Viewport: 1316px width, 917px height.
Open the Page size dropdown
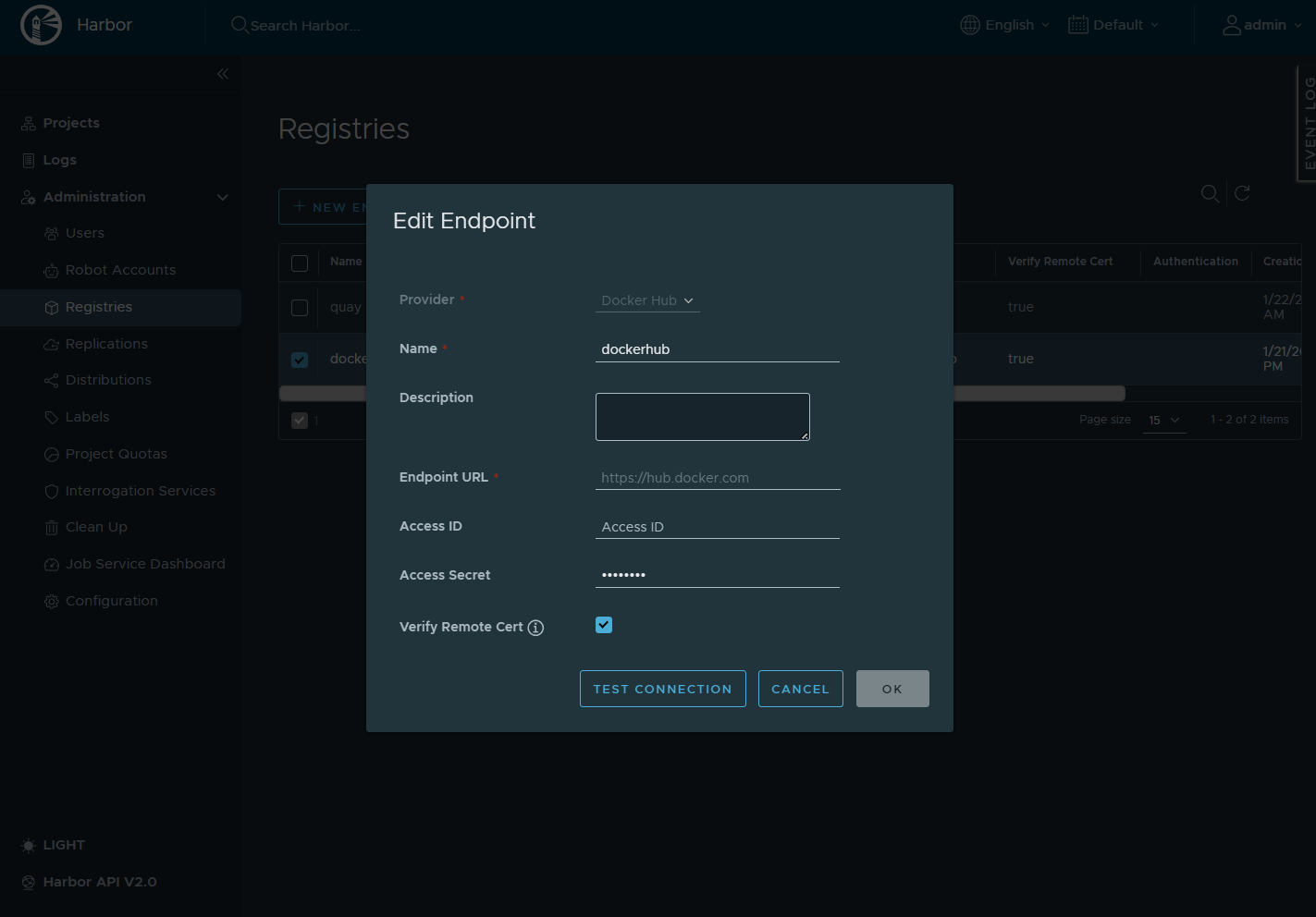point(1163,421)
